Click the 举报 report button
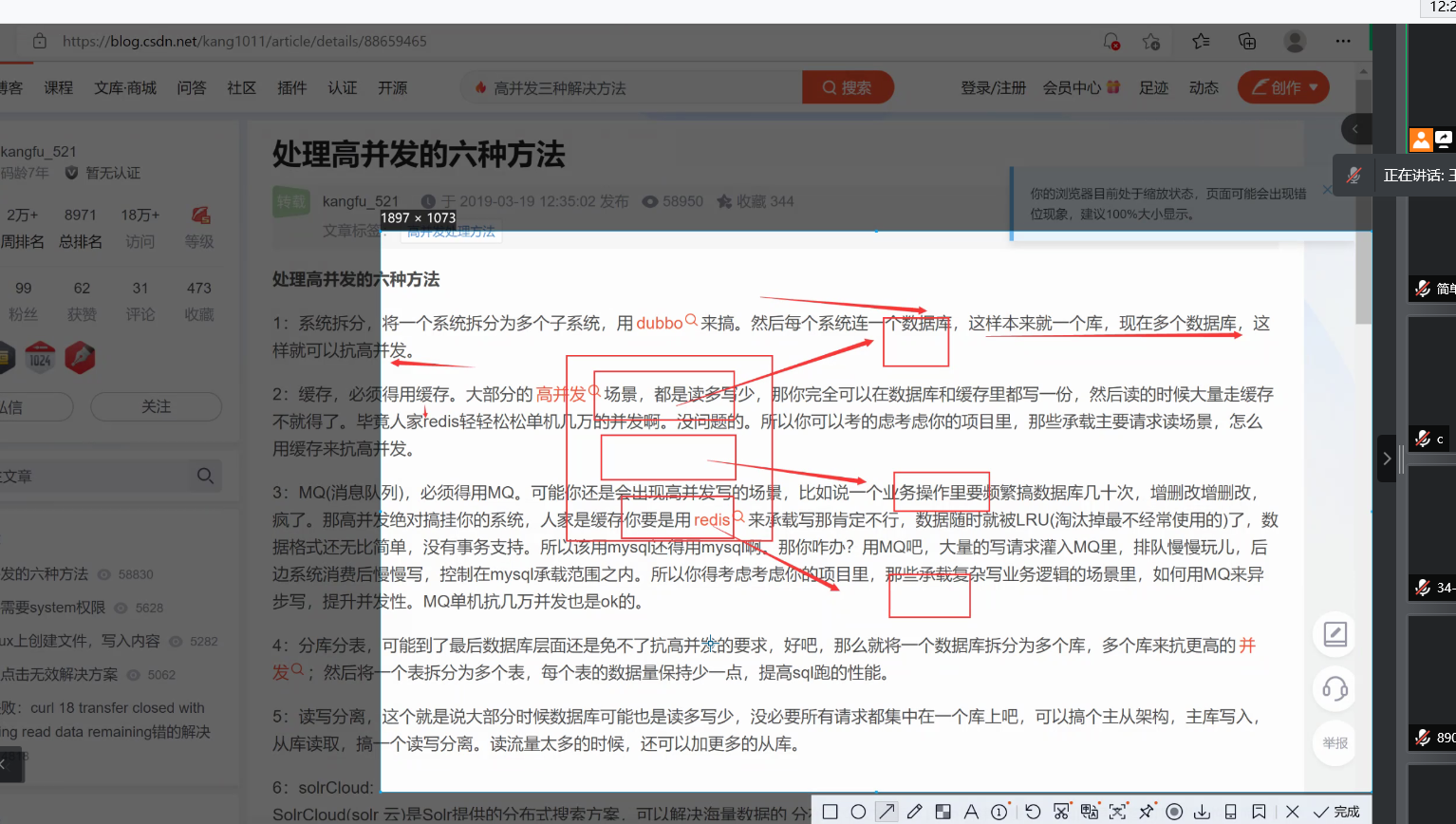This screenshot has width=1456, height=824. 1335,743
